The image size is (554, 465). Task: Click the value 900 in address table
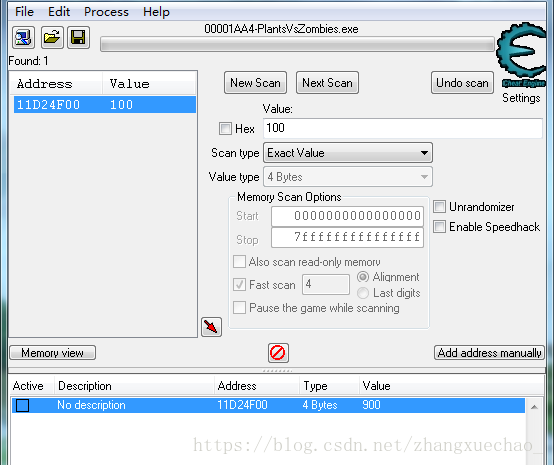click(x=371, y=405)
